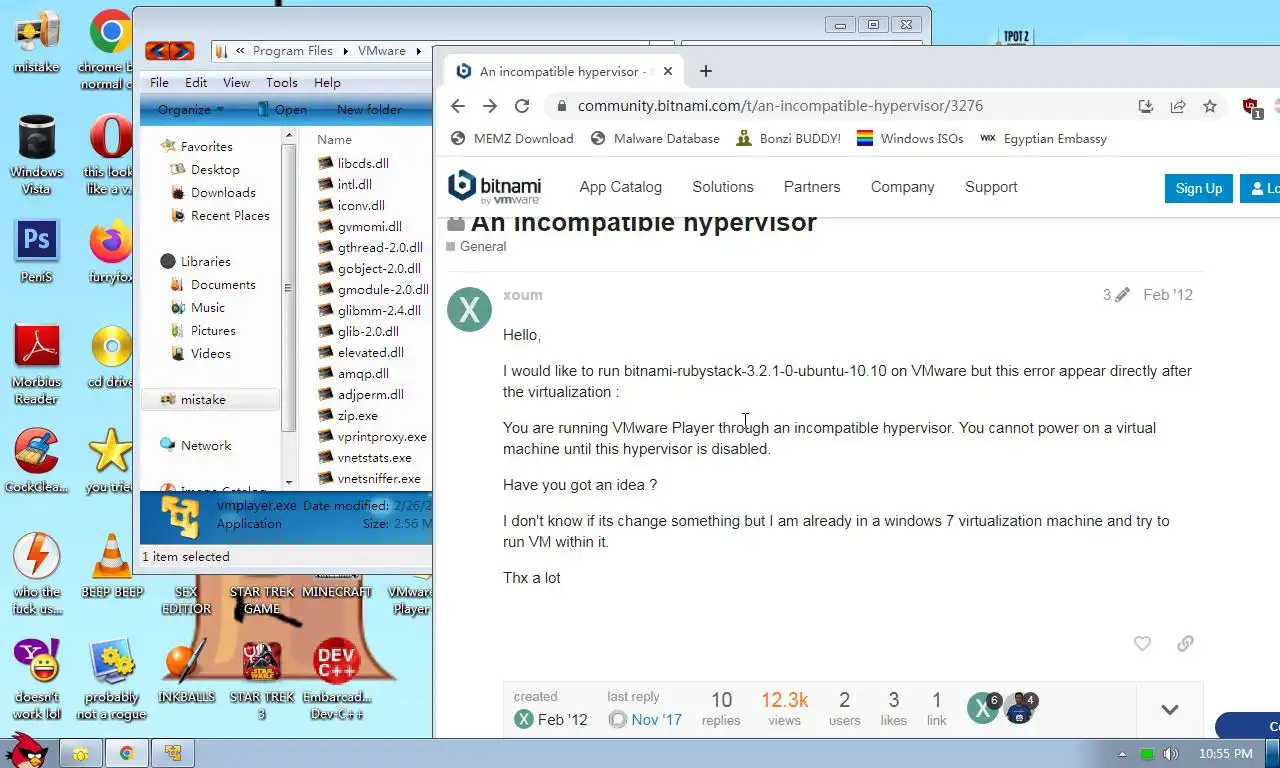Open Edit menu in Explorer window
Viewport: 1280px width, 768px height.
(x=196, y=83)
